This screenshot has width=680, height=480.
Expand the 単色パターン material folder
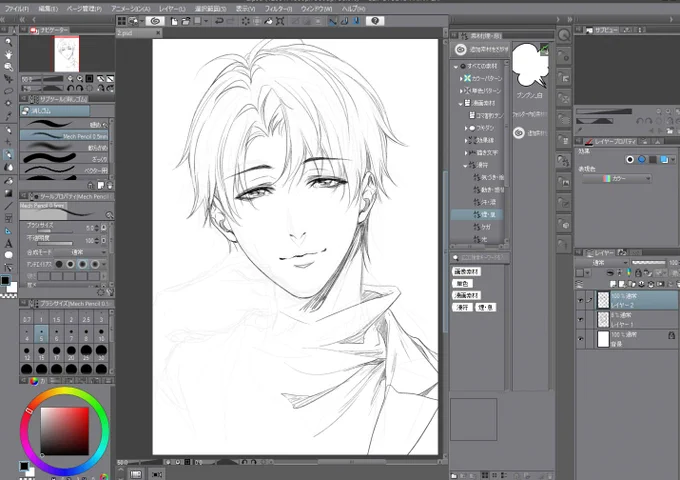(461, 91)
